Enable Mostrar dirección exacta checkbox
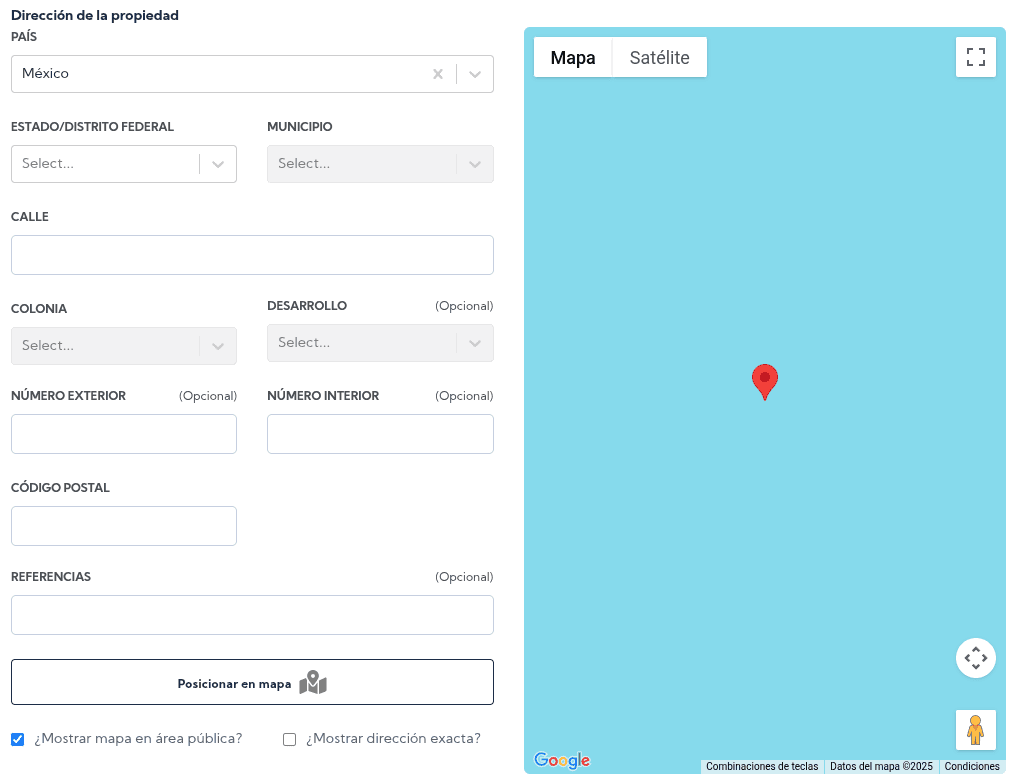 pos(290,739)
